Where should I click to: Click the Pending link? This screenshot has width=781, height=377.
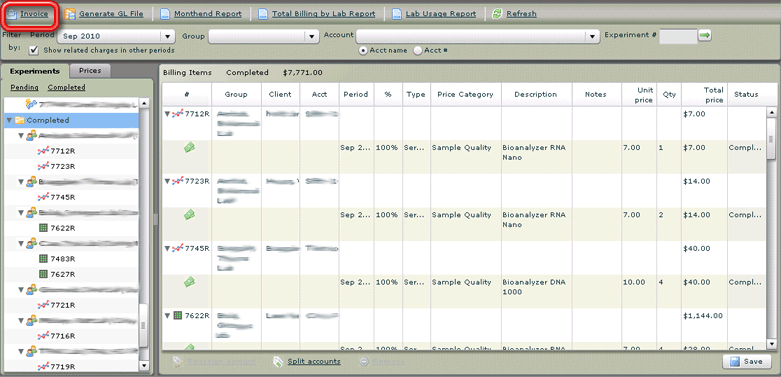24,87
